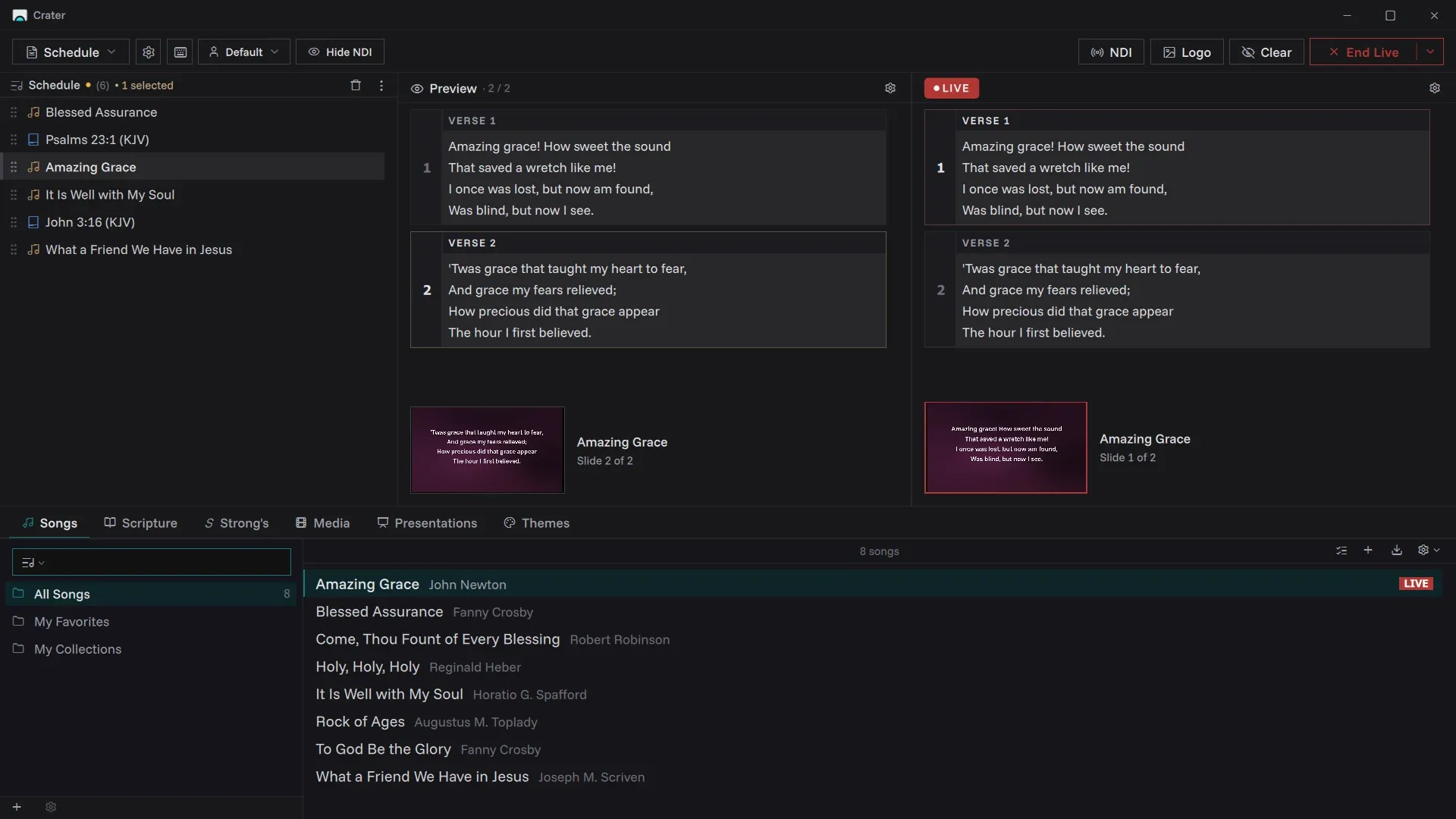Switch to the Scripture tab
The image size is (1456, 819).
(x=140, y=523)
